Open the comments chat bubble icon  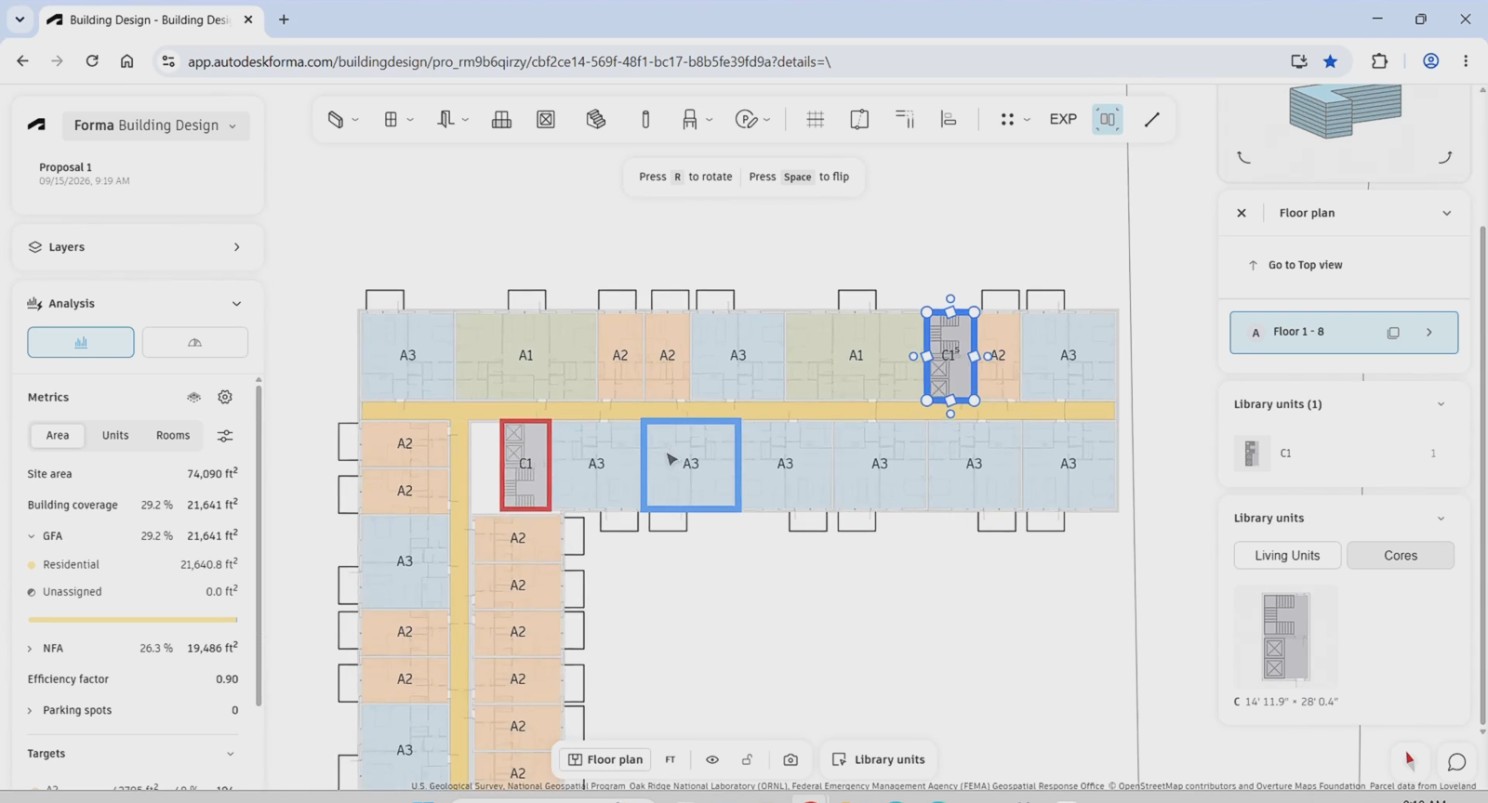click(1457, 763)
